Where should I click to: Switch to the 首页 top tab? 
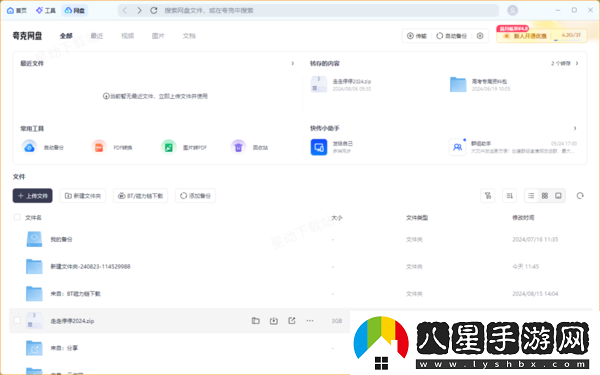pos(17,10)
